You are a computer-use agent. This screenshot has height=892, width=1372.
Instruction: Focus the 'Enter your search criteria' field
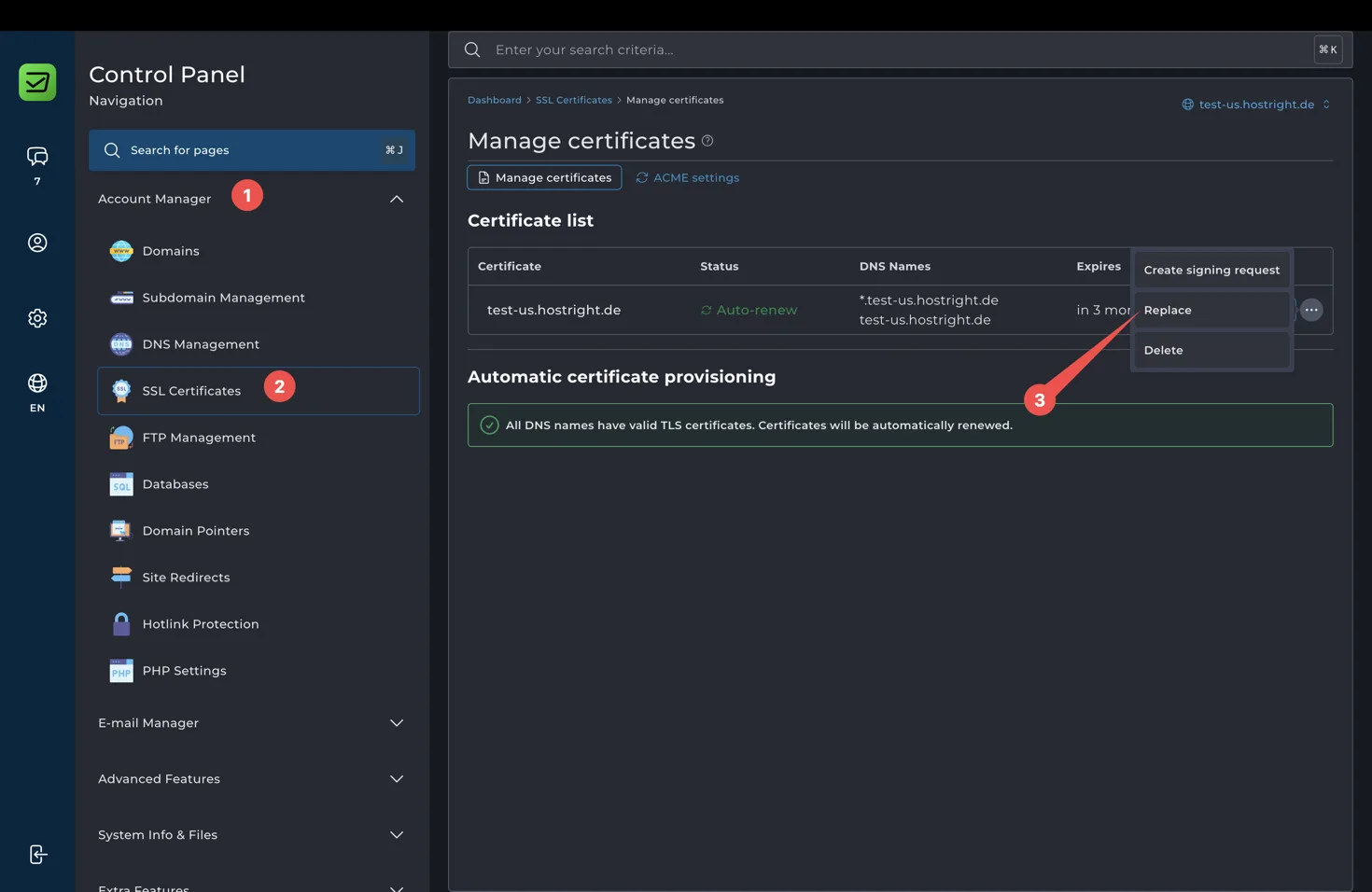pyautogui.click(x=900, y=49)
